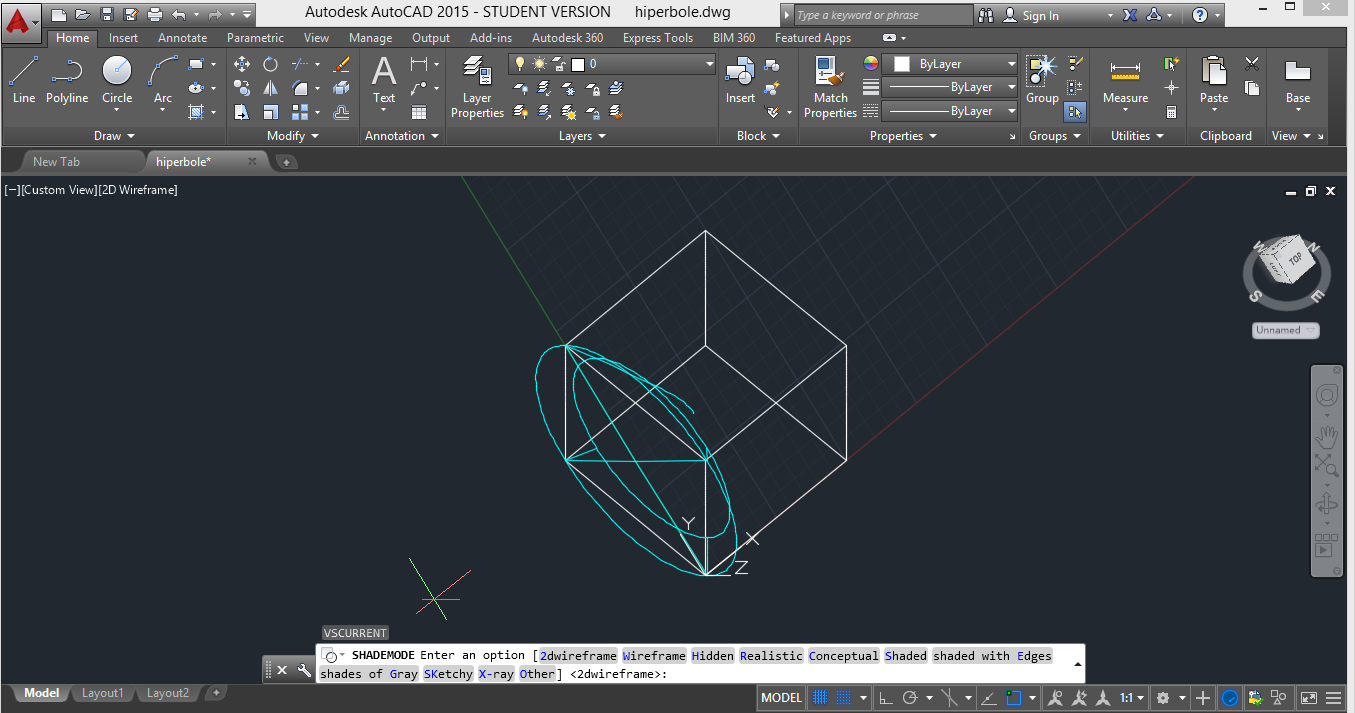Click the Cut scissors icon in Clipboard

tap(1252, 64)
